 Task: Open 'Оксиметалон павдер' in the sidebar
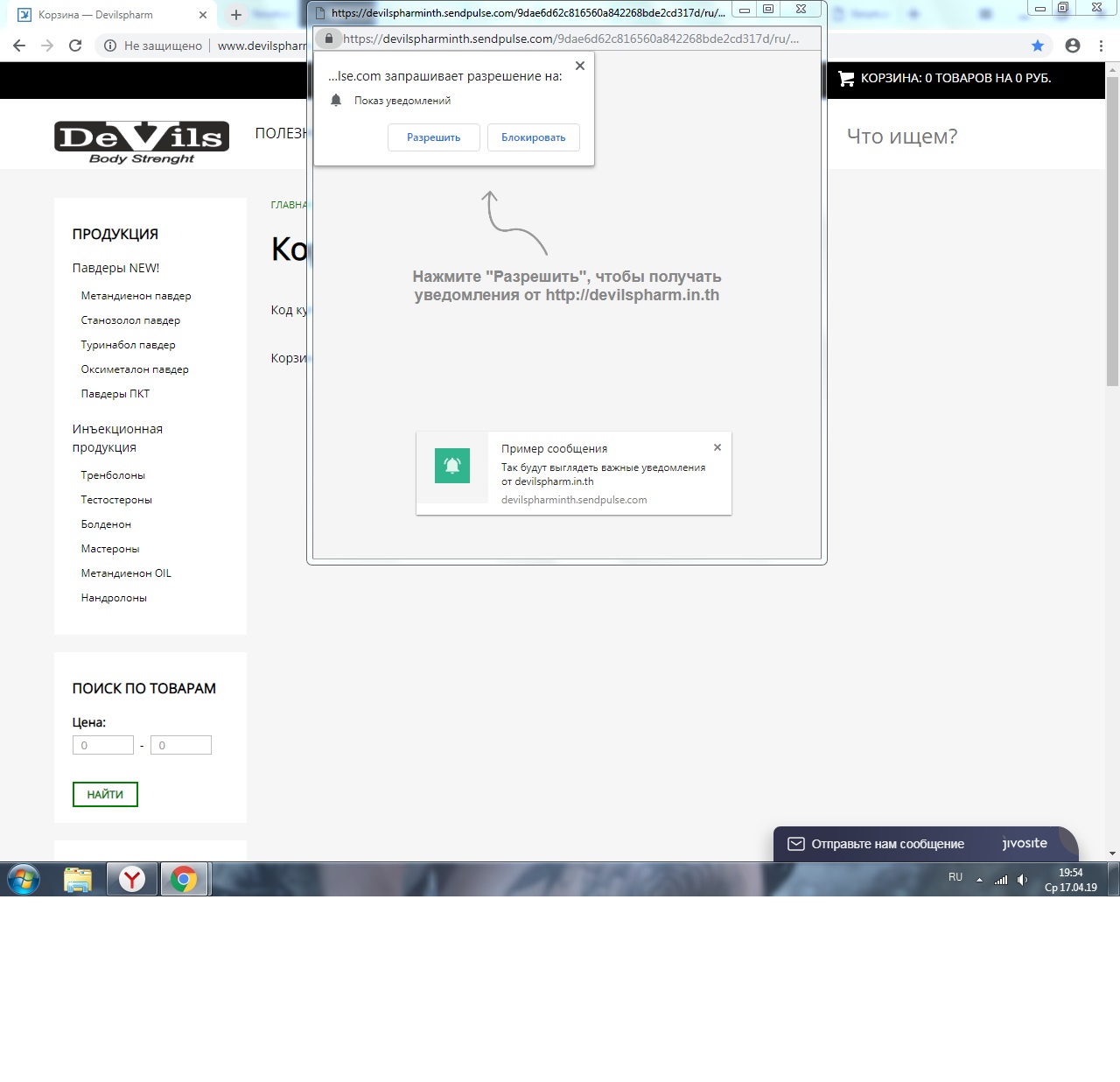point(135,369)
